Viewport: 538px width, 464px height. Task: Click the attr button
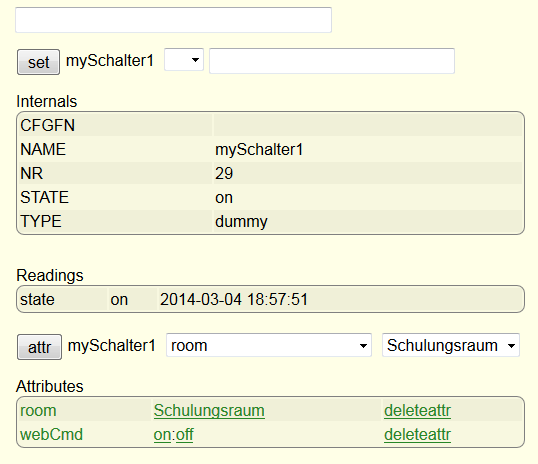(x=39, y=347)
